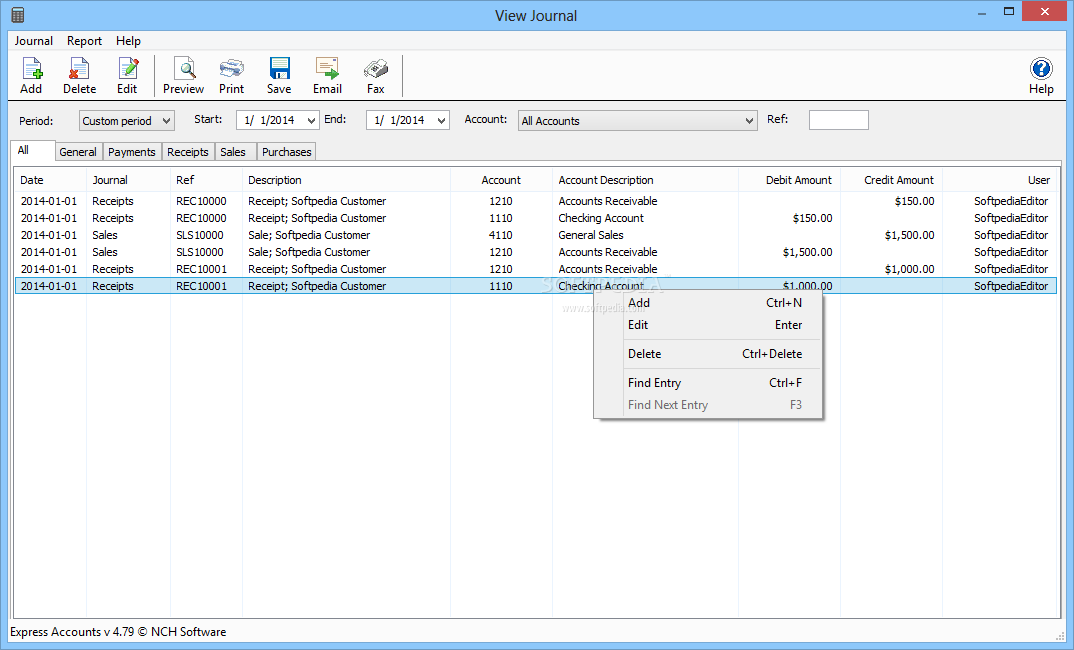Screen dimensions: 1074x650
Task: Sort by the Ref column header
Action: tap(206, 180)
